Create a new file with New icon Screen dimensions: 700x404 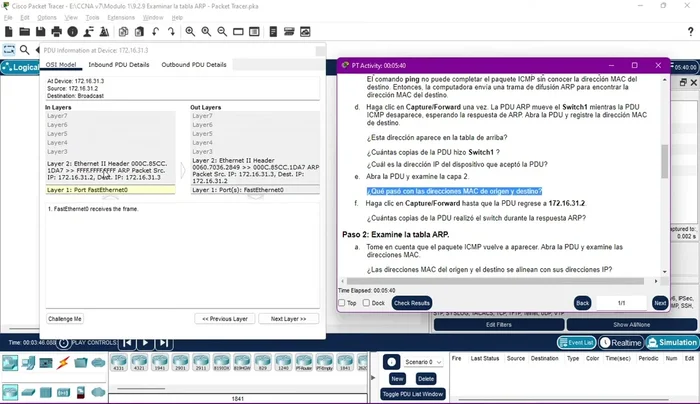[8, 32]
